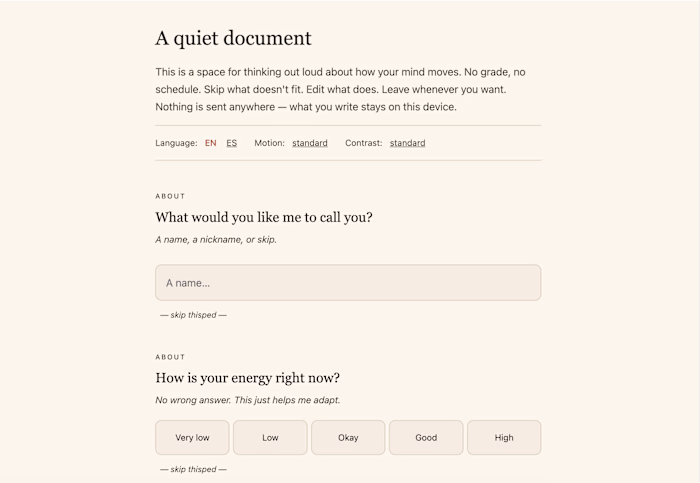Click the 'No wrong answer' helper text
Image resolution: width=700 pixels, height=483 pixels.
pyautogui.click(x=248, y=400)
